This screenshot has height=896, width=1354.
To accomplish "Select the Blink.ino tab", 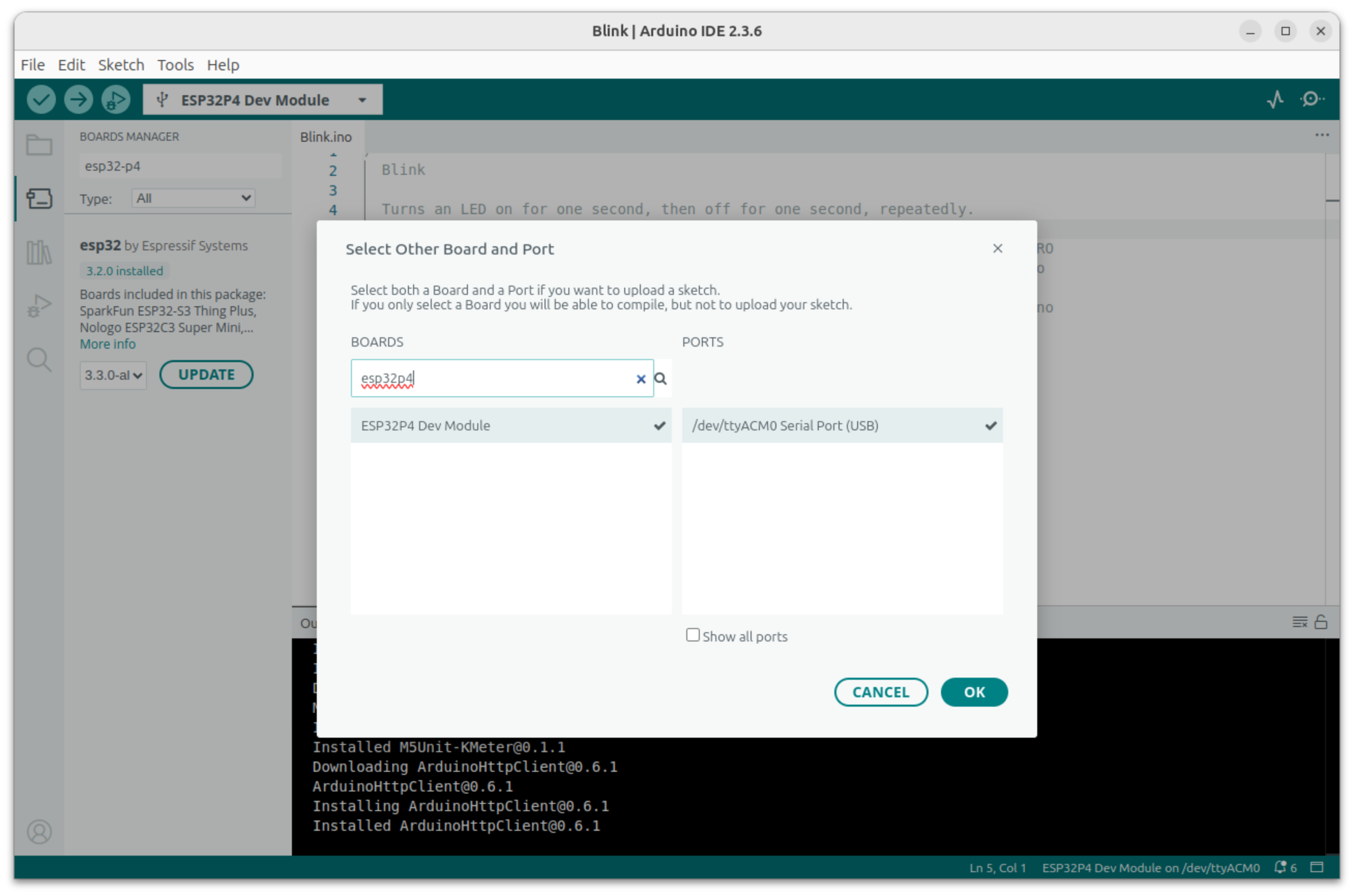I will click(x=326, y=137).
